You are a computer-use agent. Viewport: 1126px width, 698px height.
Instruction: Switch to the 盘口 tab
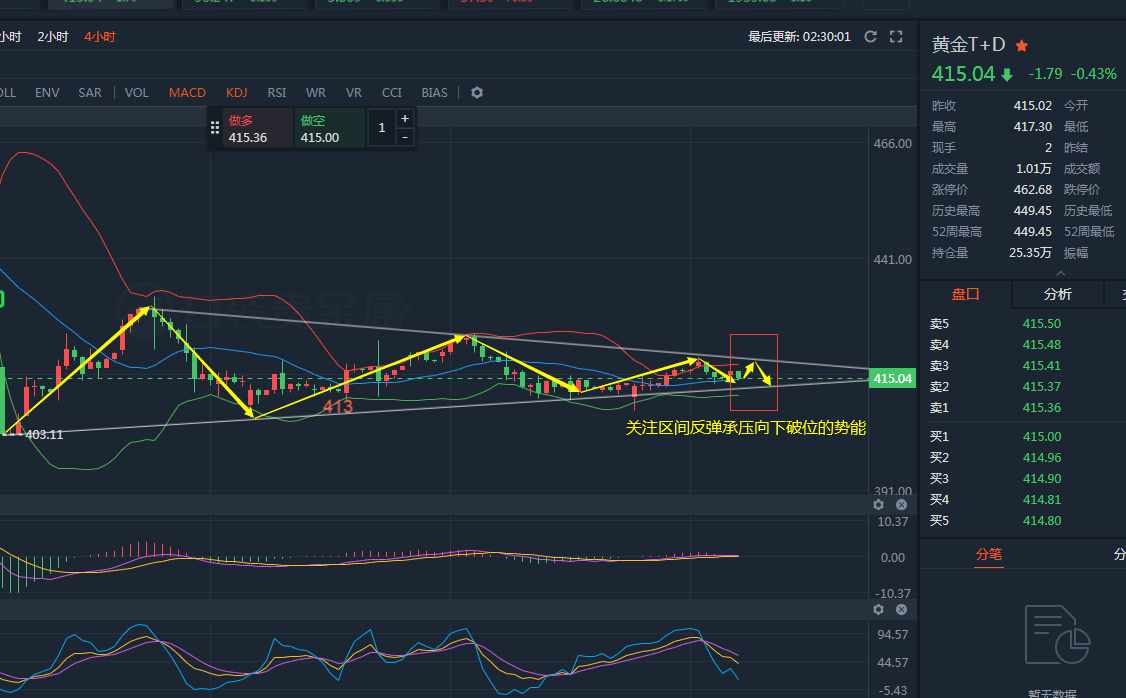965,294
